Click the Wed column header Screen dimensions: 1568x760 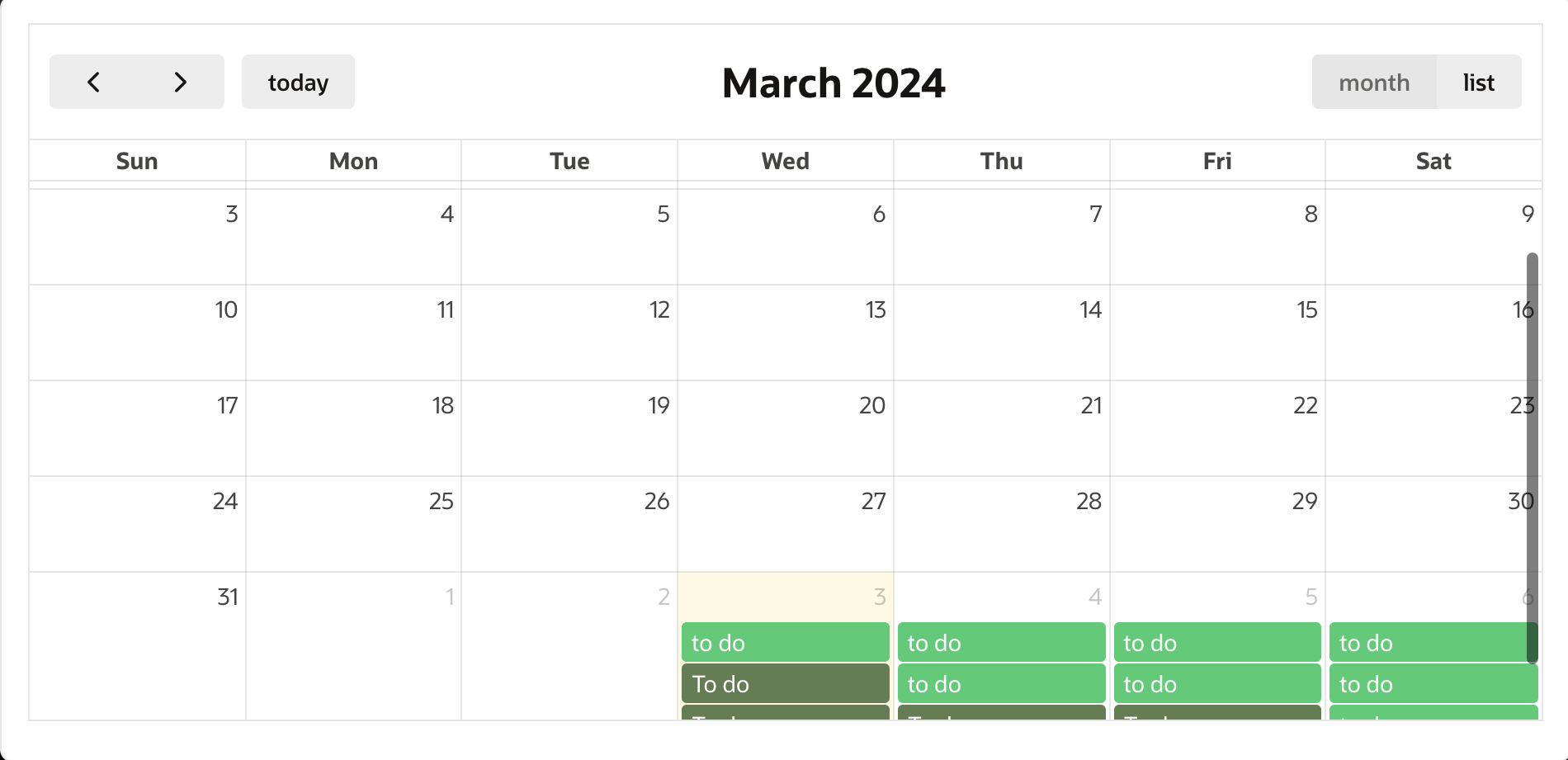pyautogui.click(x=785, y=161)
